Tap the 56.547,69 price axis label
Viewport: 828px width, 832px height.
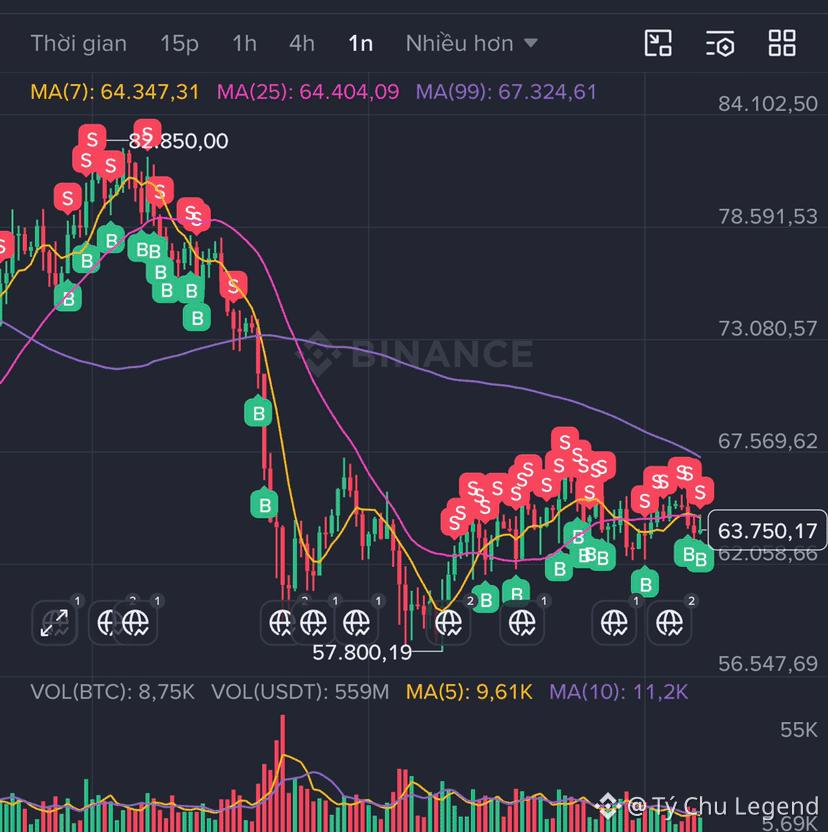pyautogui.click(x=767, y=663)
